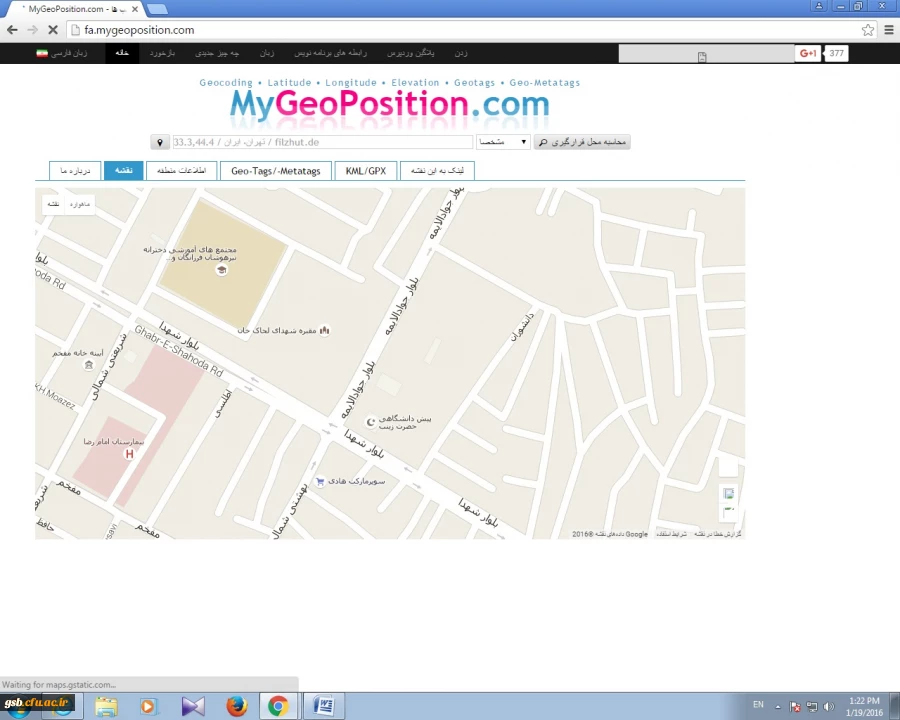Click the shopping cart supermarket marker

pos(320,481)
